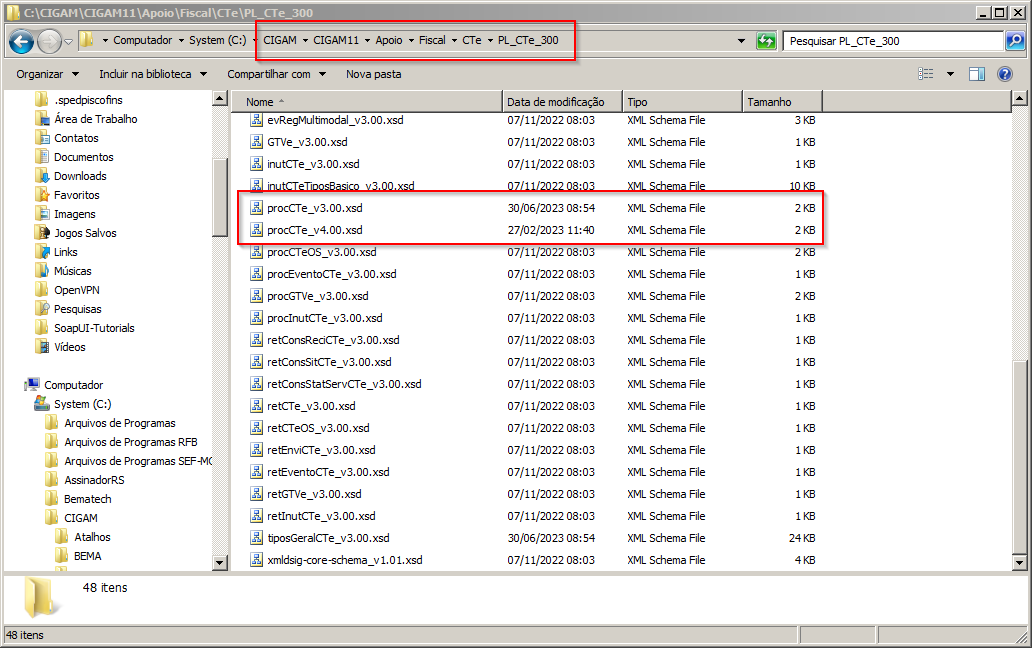The height and width of the screenshot is (648, 1032).
Task: Click file list scrollbar down arrow
Action: coord(1019,562)
